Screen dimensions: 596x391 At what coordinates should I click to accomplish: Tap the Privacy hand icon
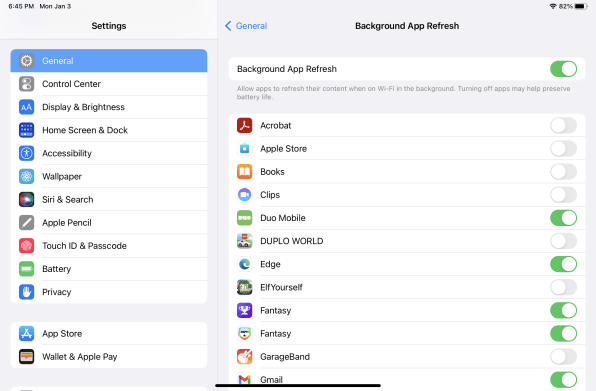coord(27,292)
